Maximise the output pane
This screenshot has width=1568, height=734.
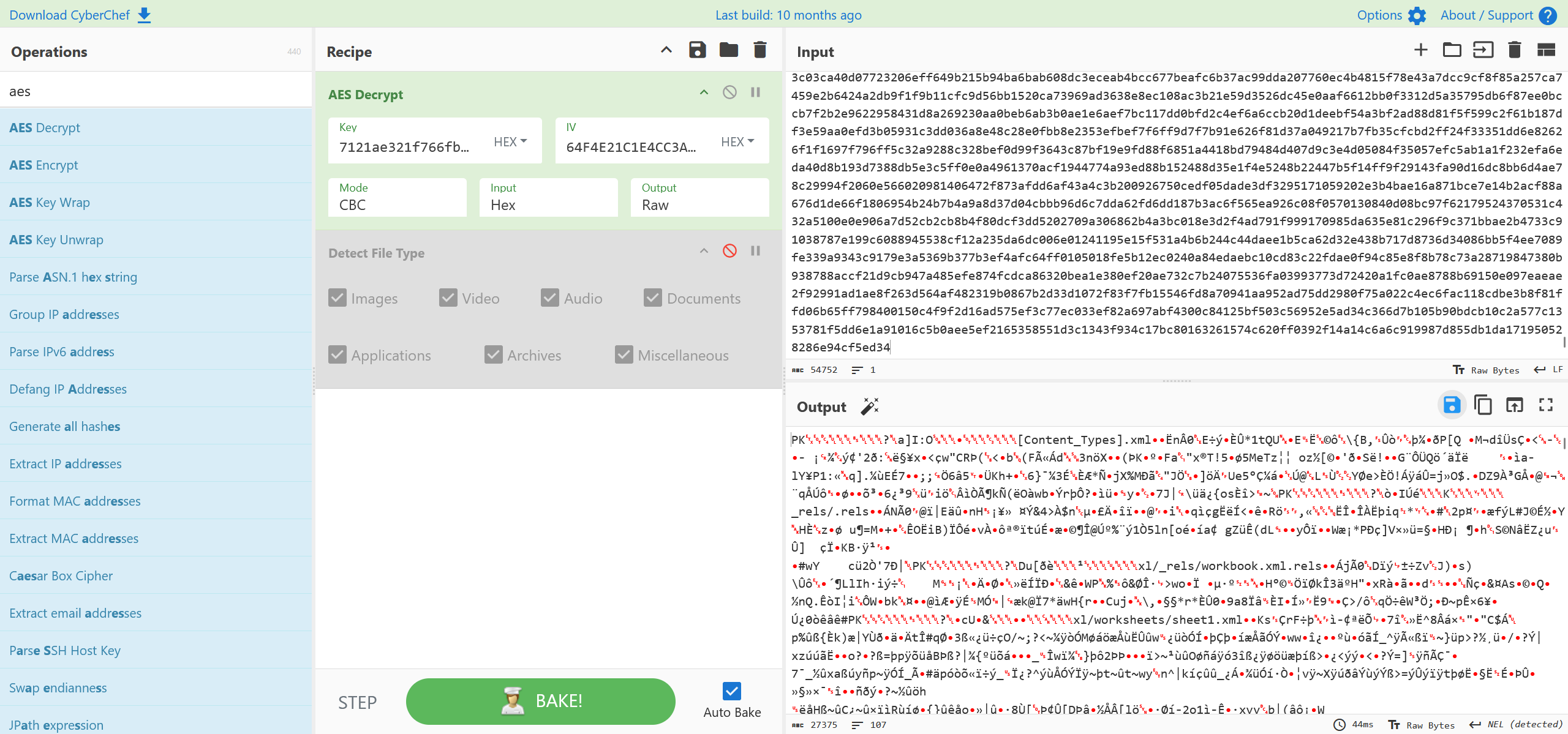point(1545,405)
